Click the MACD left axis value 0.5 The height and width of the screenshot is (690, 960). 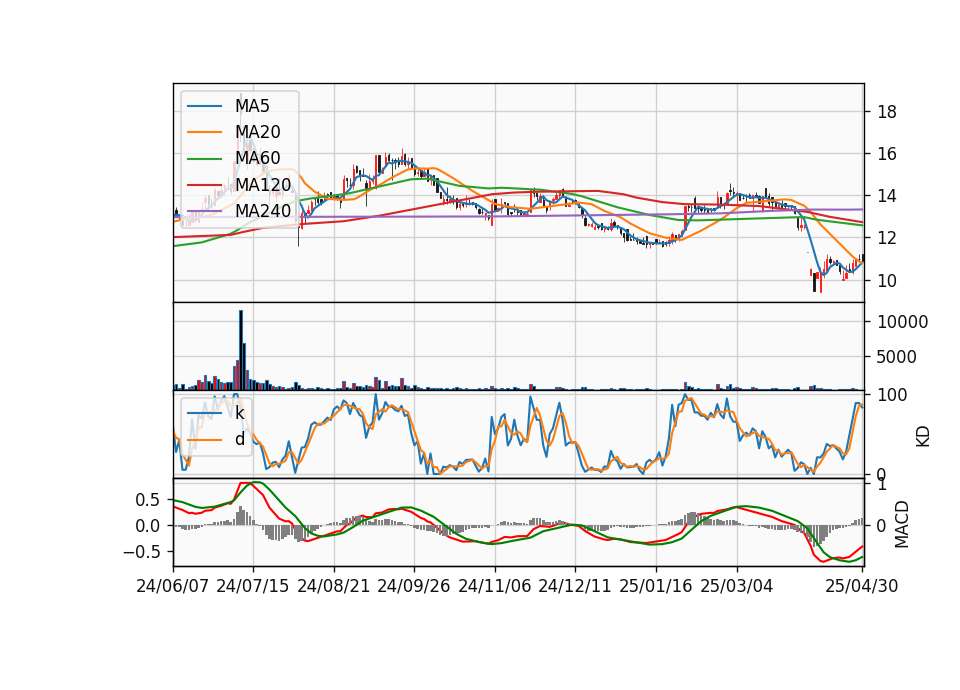pos(147,500)
